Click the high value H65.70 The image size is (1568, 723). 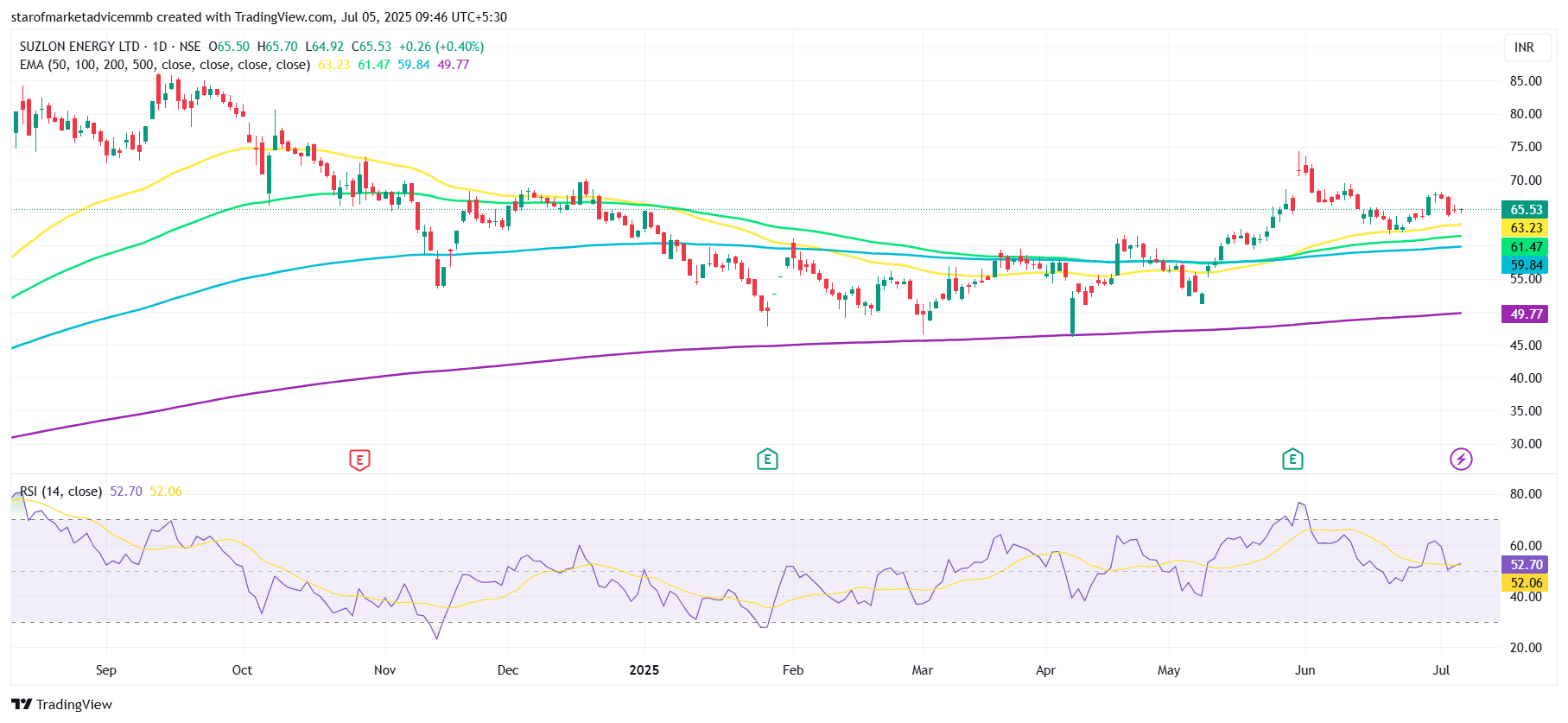[277, 47]
